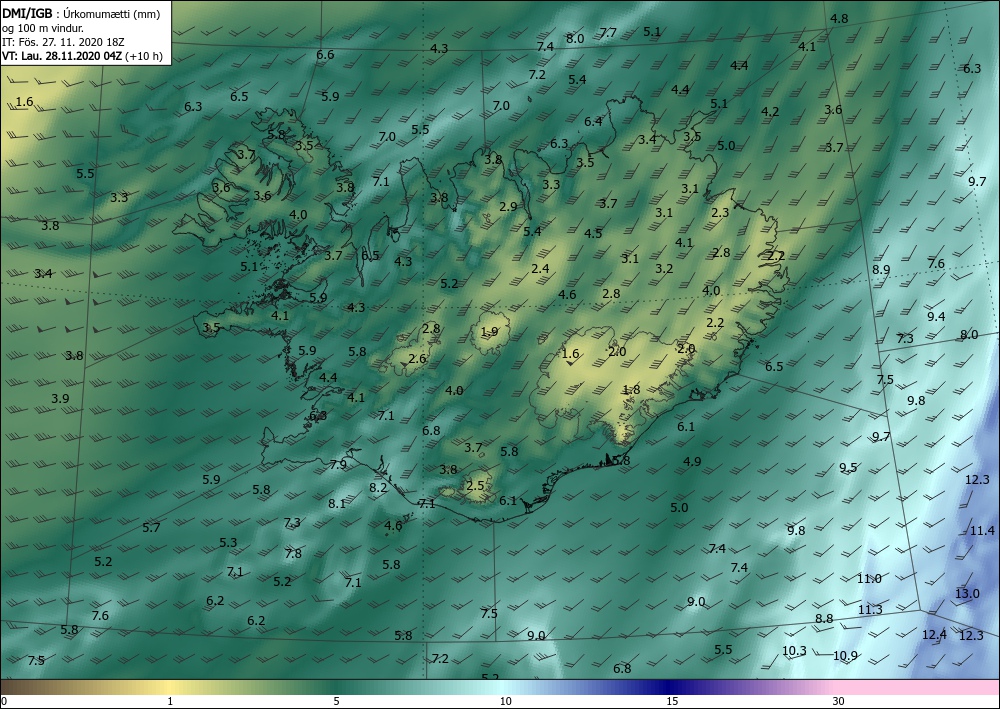Click the '4.2' value label
This screenshot has width=1000, height=709.
pos(770,112)
